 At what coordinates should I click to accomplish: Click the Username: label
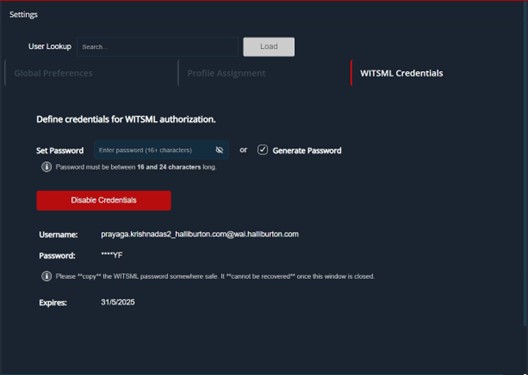point(58,235)
